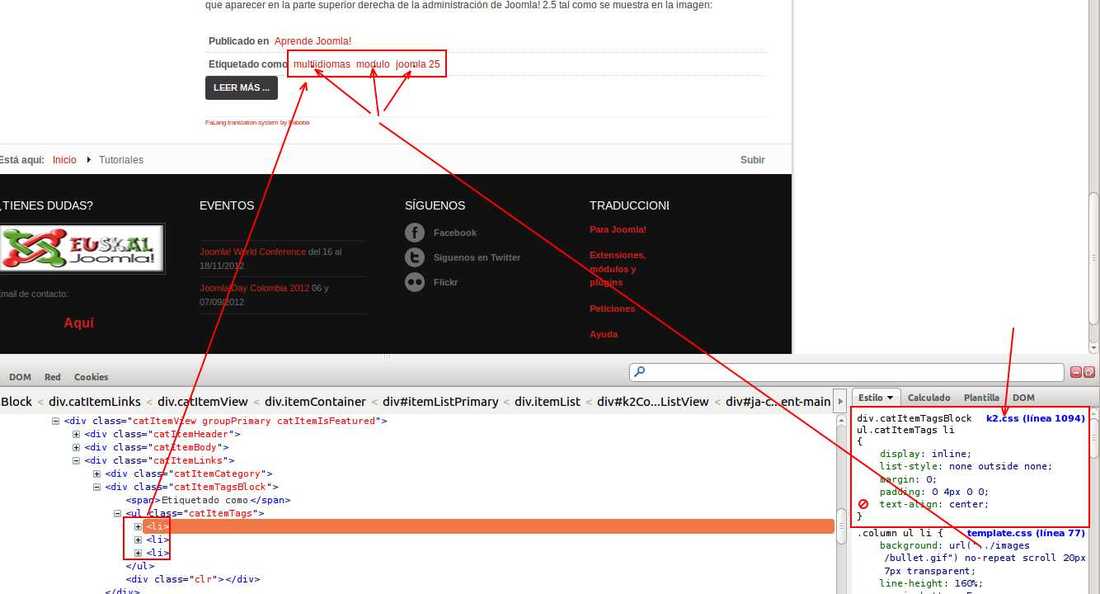Collapse the catItemTagsBlock div node
Viewport: 1100px width, 594px height.
click(97, 487)
